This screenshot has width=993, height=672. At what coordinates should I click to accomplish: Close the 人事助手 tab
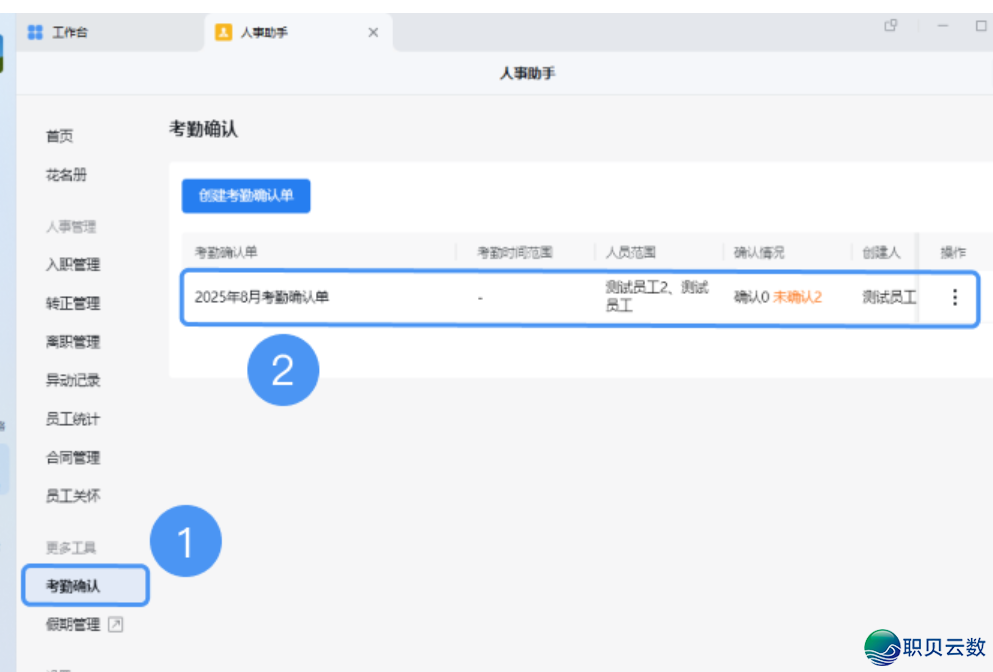click(x=373, y=32)
